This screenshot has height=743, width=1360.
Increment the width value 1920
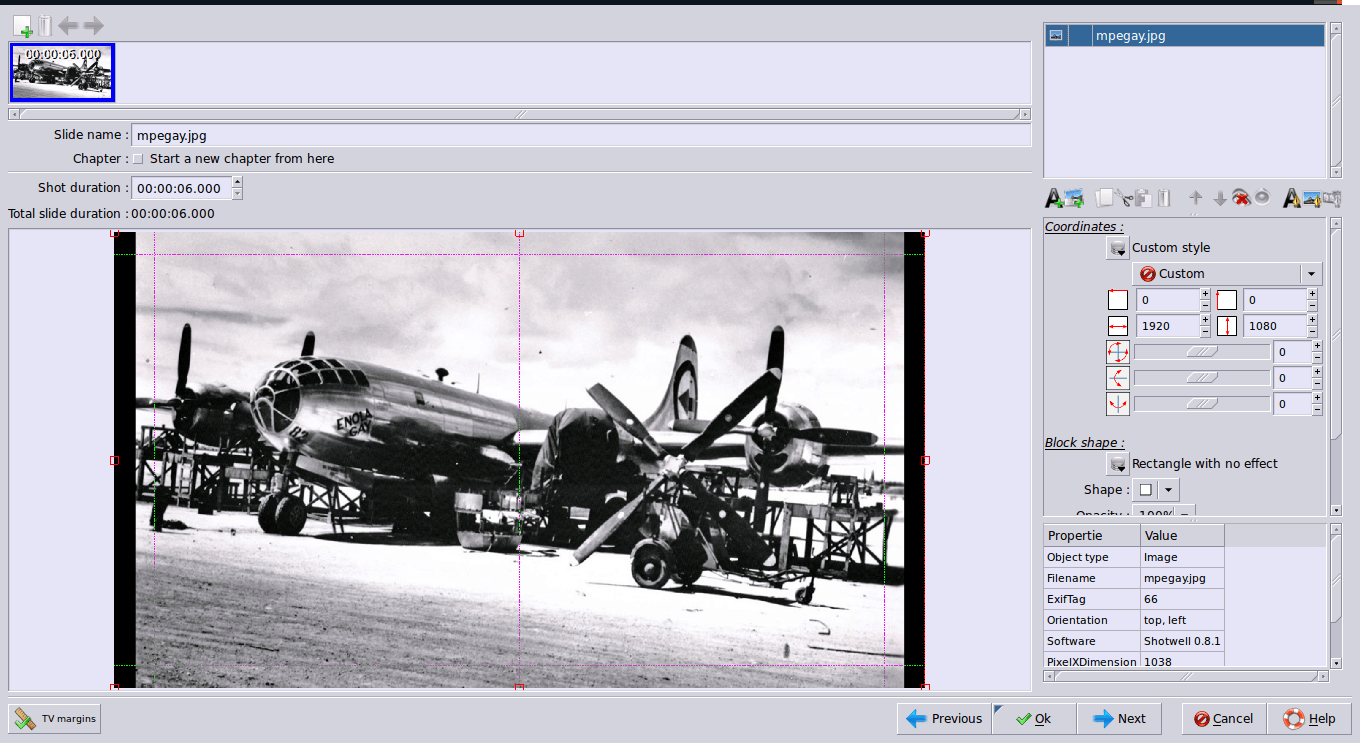coord(1205,320)
